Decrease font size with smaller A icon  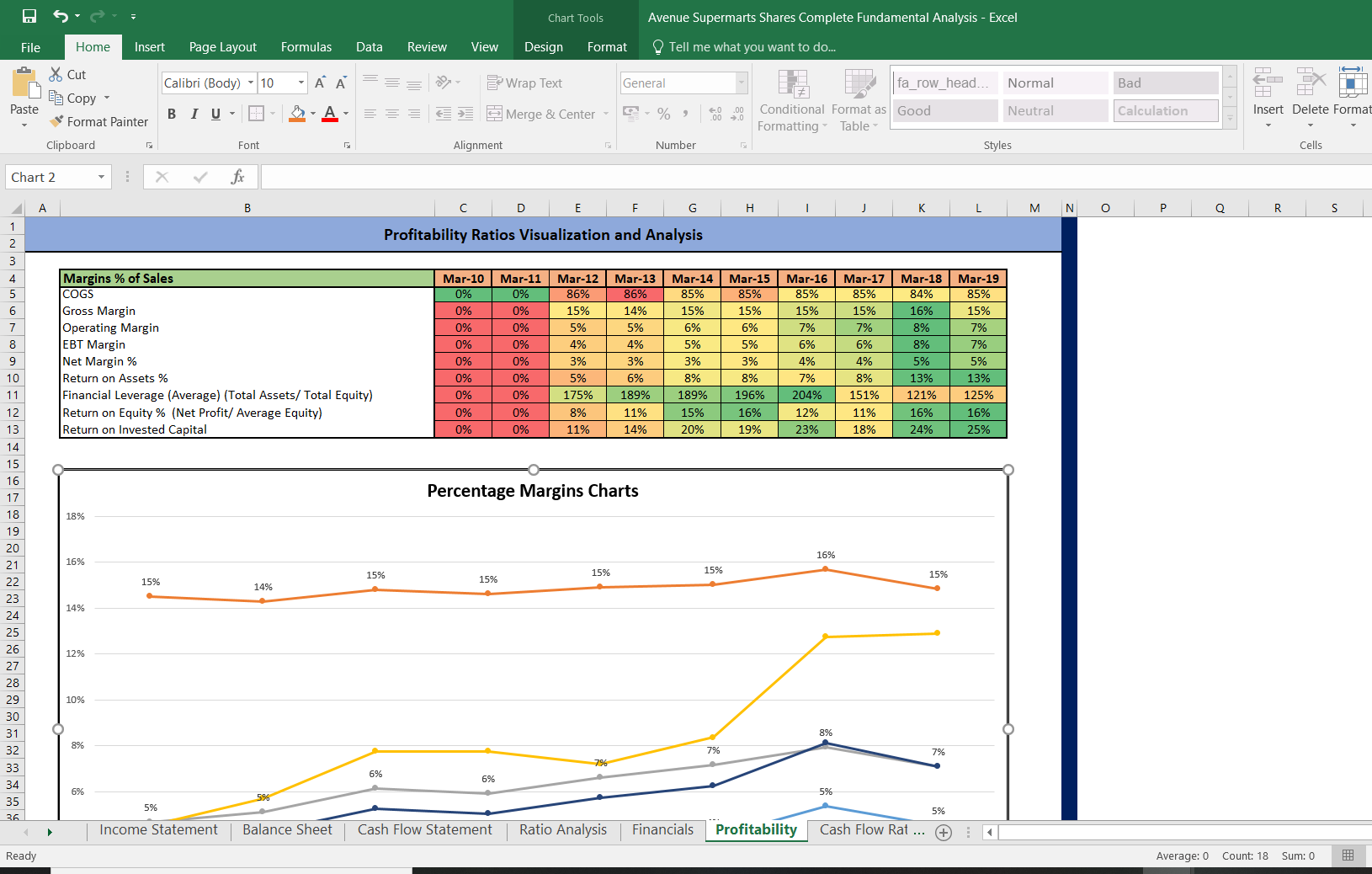pos(341,83)
